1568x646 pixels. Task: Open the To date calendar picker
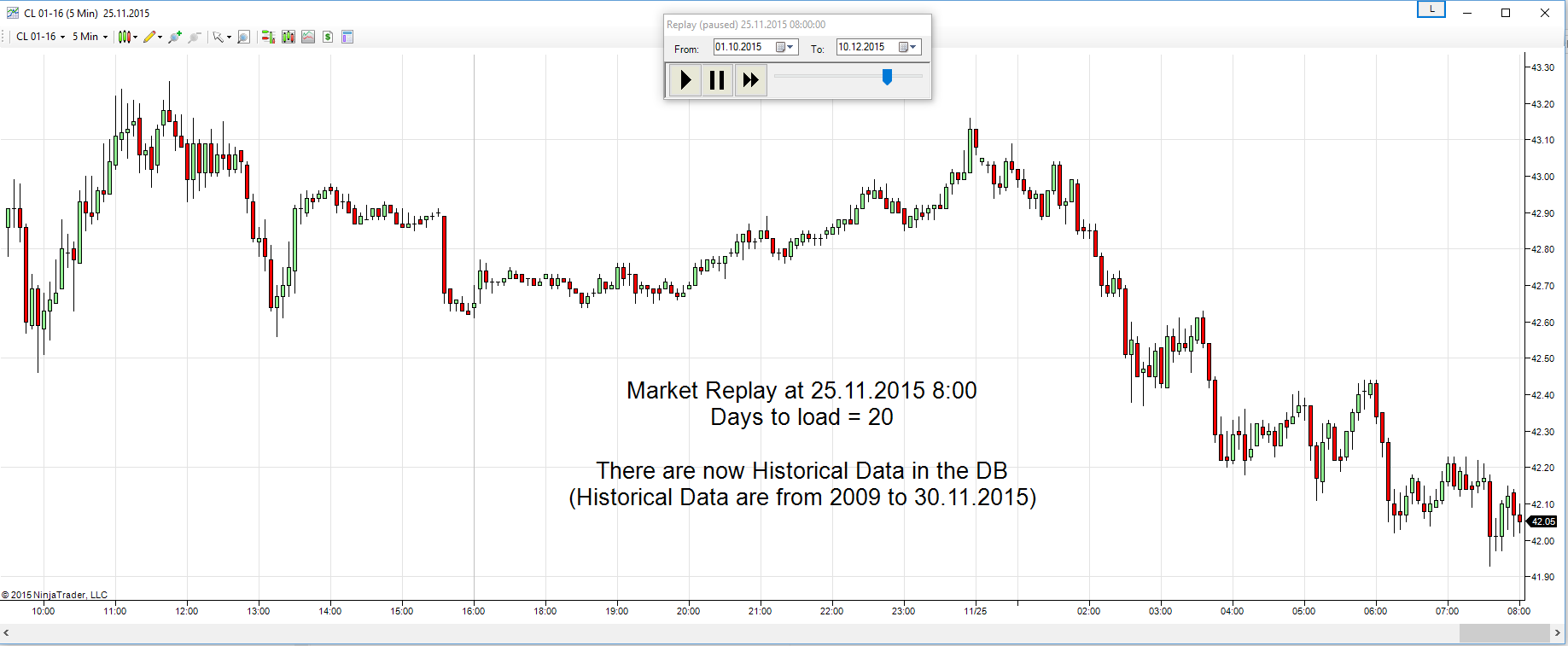coord(907,48)
